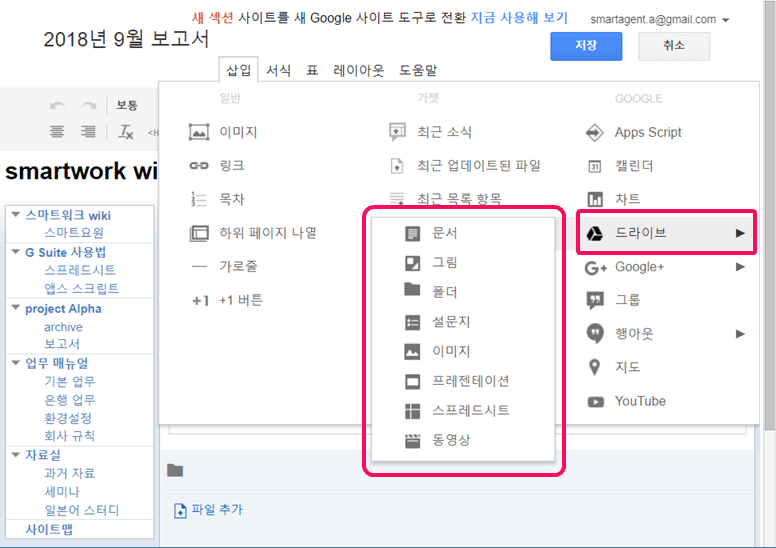Open the 표 menu
Image resolution: width=776 pixels, height=548 pixels.
coord(312,70)
